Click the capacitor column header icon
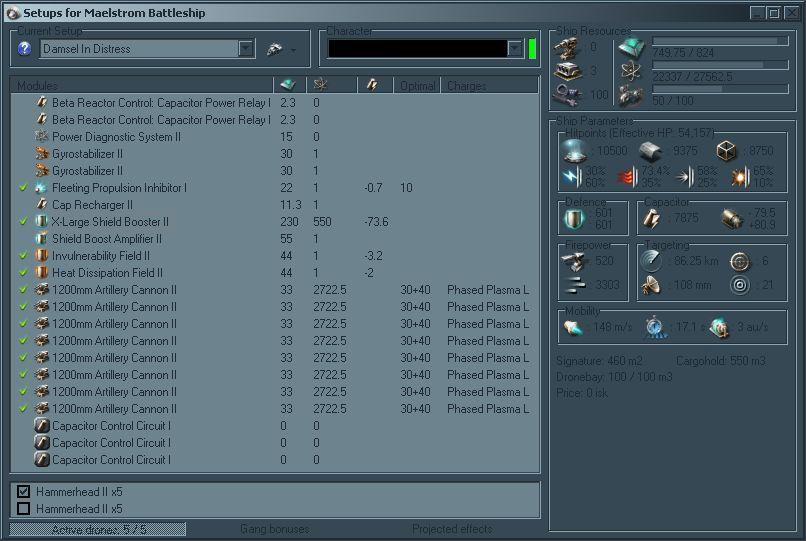 [x=372, y=84]
